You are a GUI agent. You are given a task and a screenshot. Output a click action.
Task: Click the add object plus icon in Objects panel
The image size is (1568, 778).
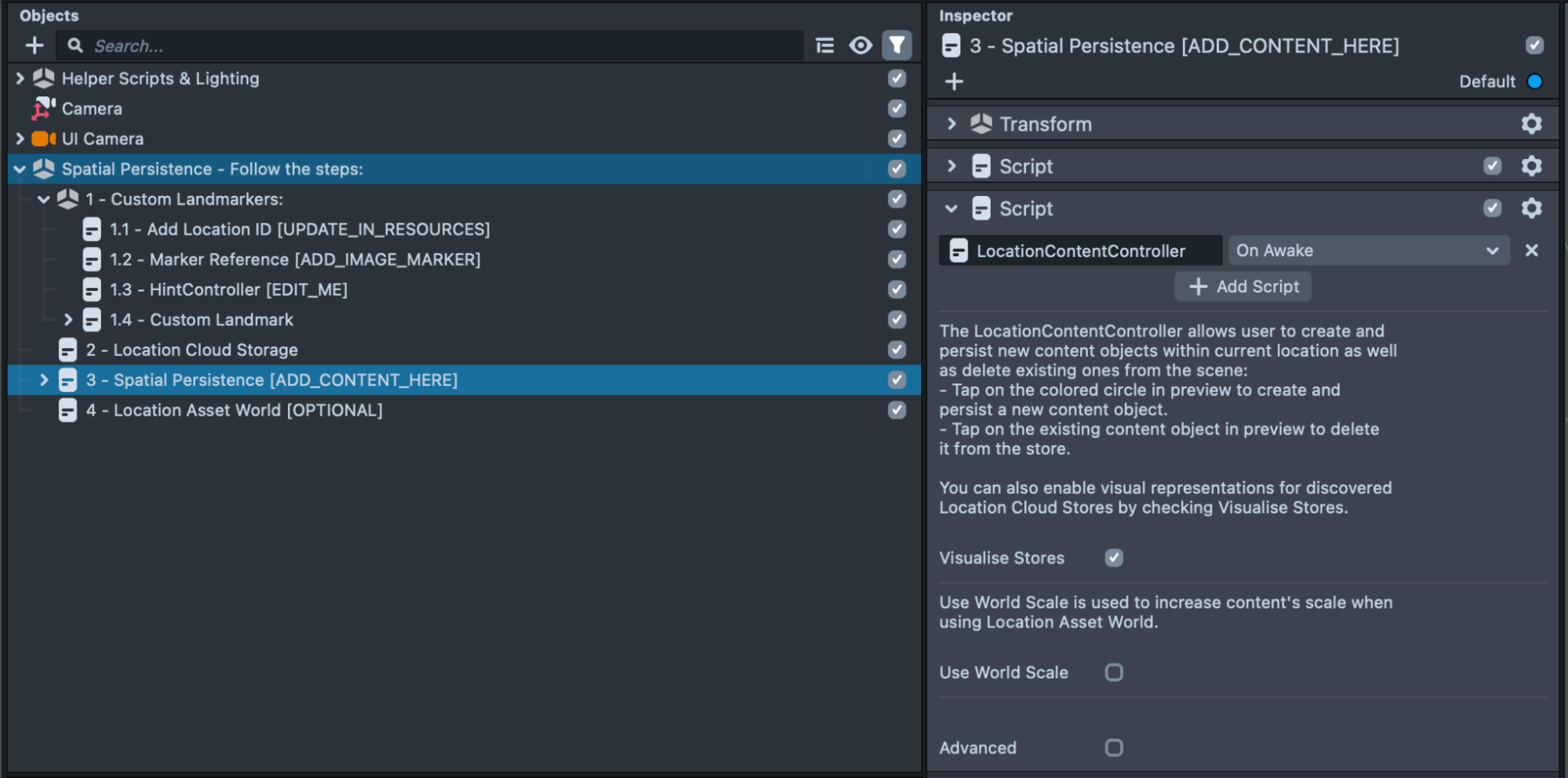35,45
